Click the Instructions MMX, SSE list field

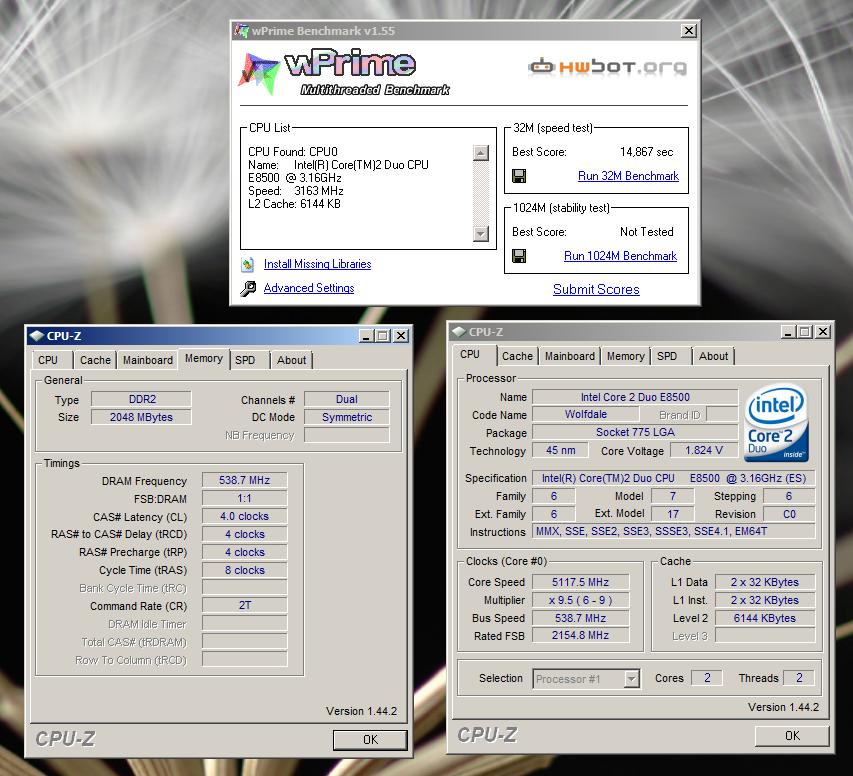pos(673,531)
